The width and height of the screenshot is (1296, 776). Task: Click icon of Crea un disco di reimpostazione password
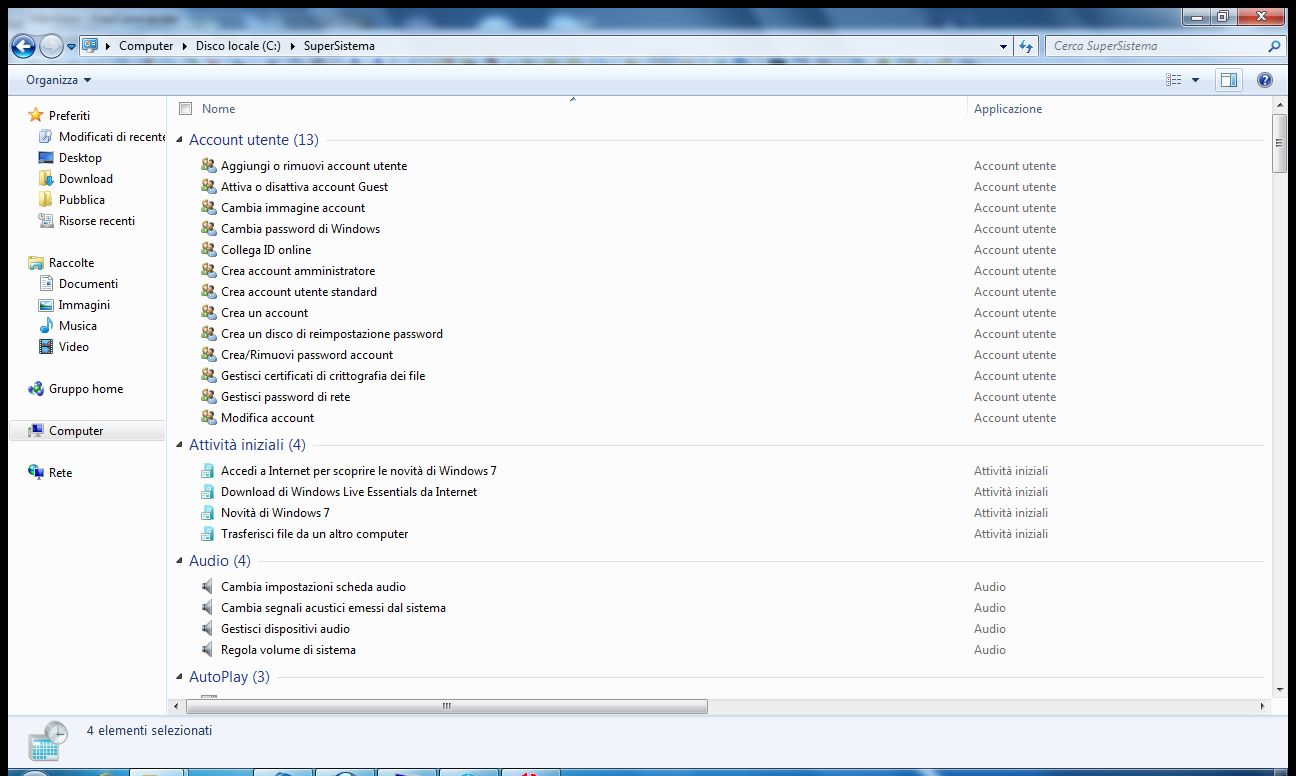click(208, 334)
